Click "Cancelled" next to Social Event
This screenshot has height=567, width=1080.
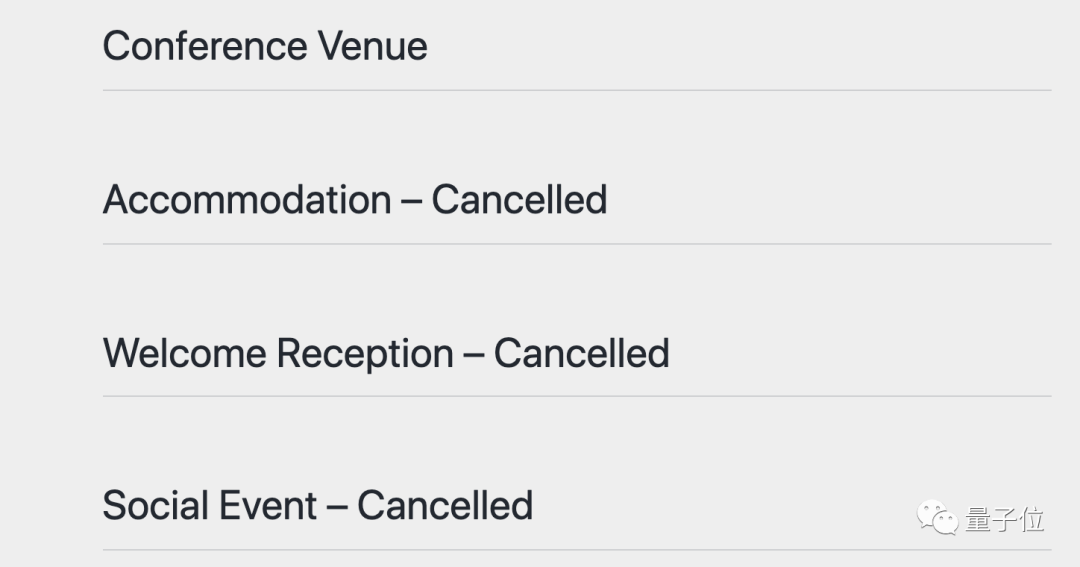point(444,506)
